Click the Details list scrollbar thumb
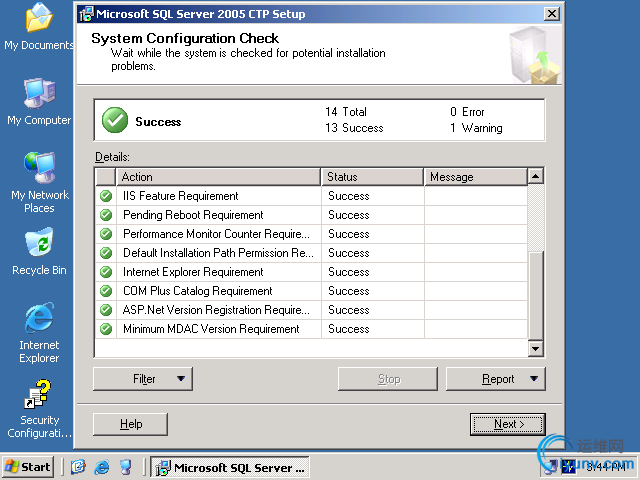Viewport: 640px width, 480px height. point(536,296)
